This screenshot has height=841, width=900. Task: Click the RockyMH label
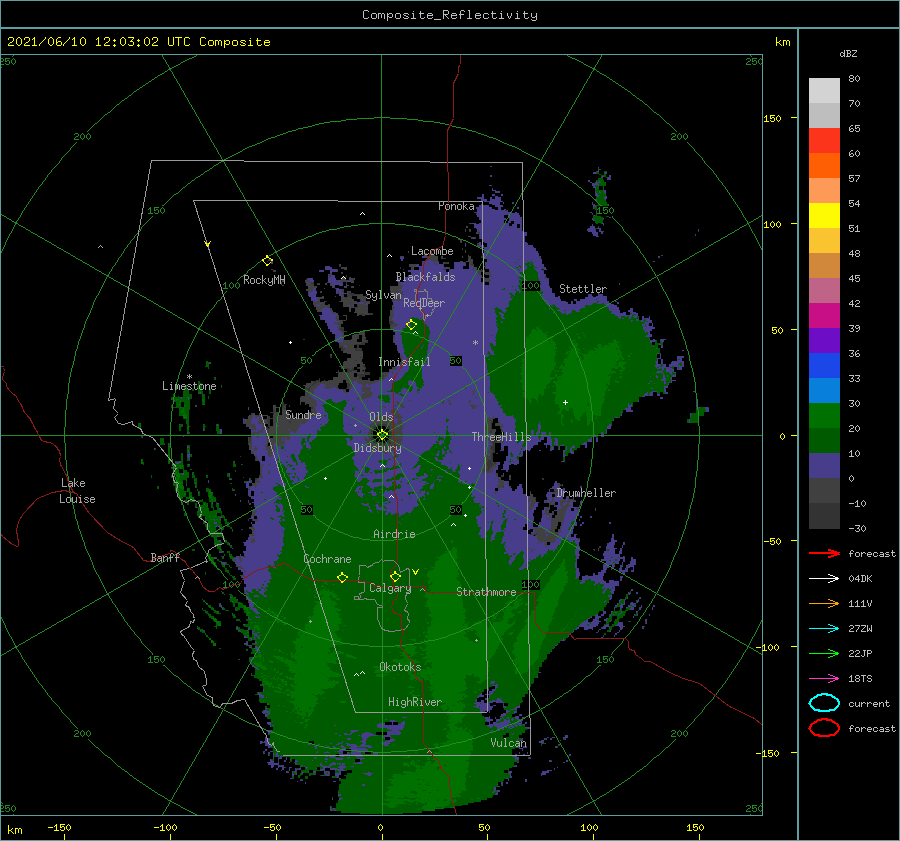click(264, 280)
